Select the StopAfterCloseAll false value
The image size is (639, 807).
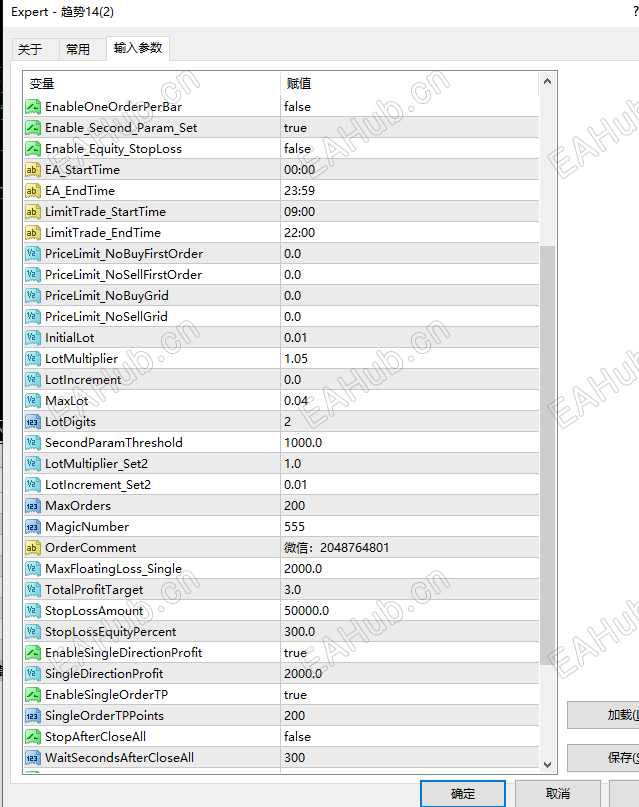[297, 736]
